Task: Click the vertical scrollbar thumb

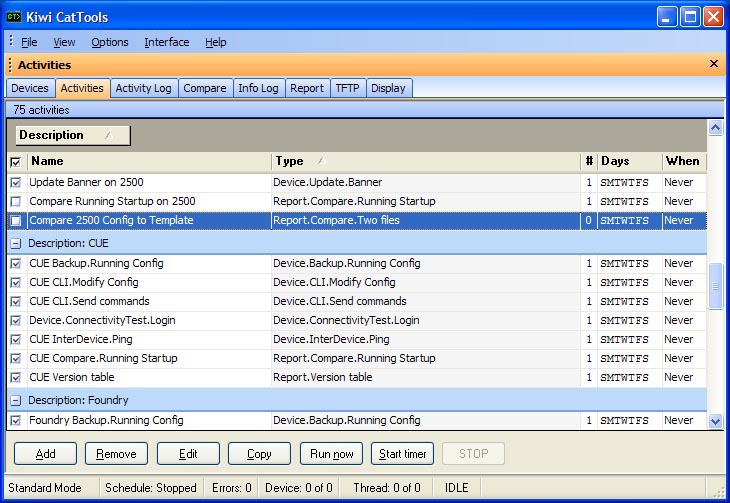Action: coord(716,286)
